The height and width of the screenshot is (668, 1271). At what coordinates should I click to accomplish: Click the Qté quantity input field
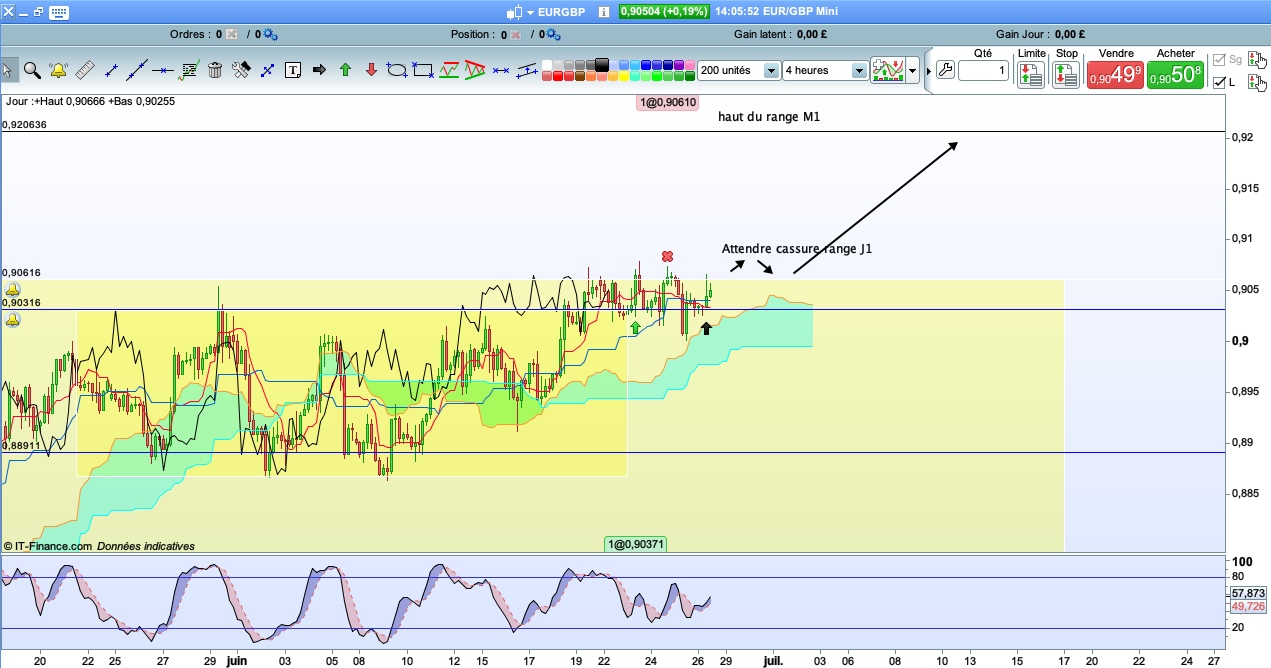click(983, 71)
